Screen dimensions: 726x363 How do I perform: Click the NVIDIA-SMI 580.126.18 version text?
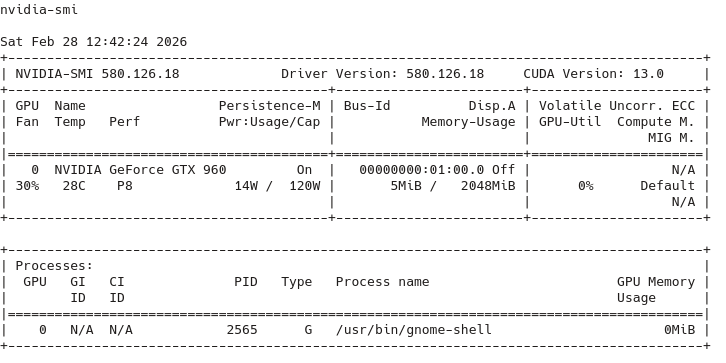click(97, 74)
